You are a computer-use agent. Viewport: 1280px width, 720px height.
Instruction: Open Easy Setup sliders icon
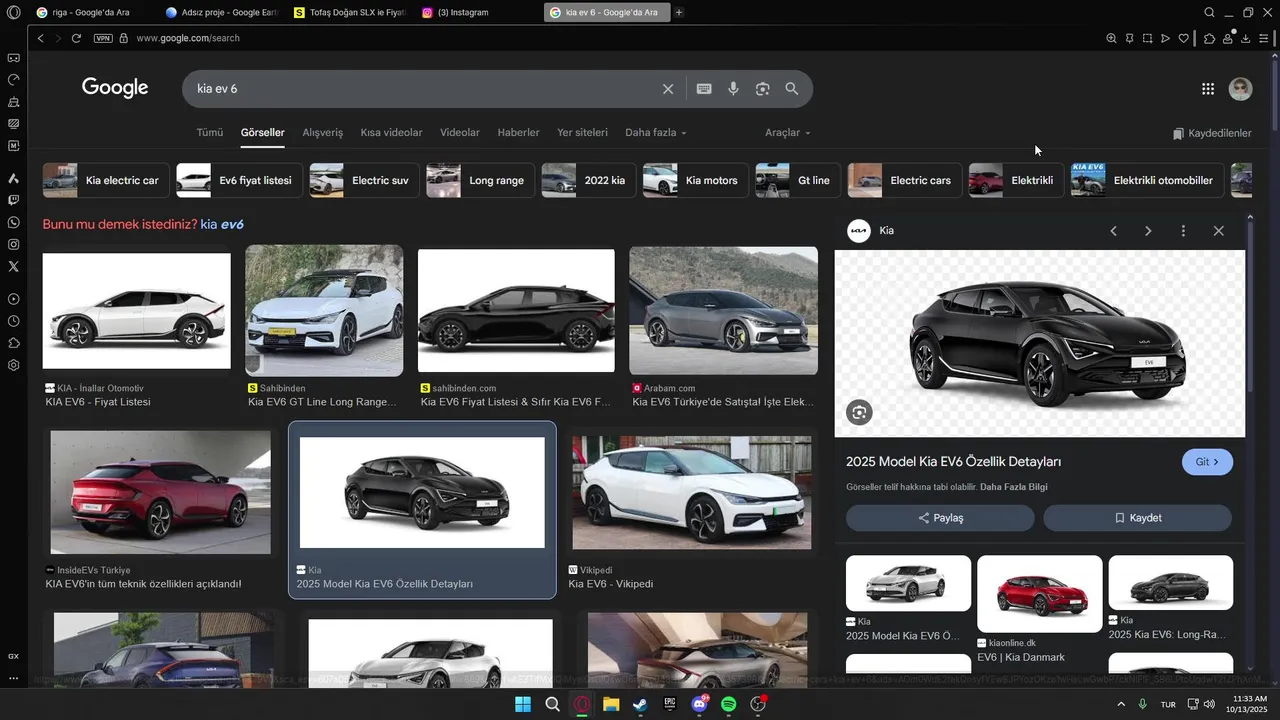[x=1265, y=38]
